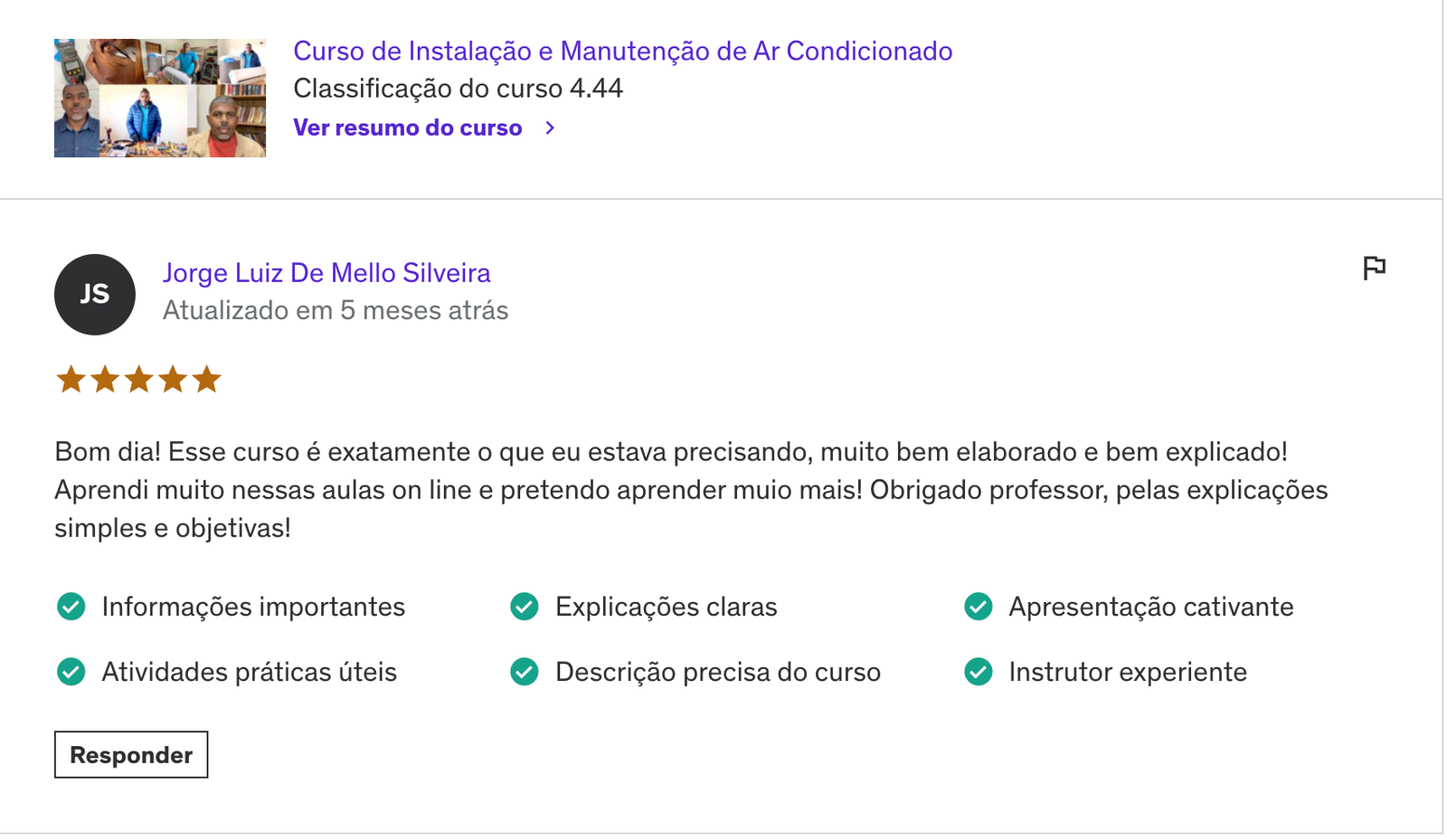This screenshot has width=1447, height=840.
Task: Click the flag report icon
Action: click(x=1374, y=268)
